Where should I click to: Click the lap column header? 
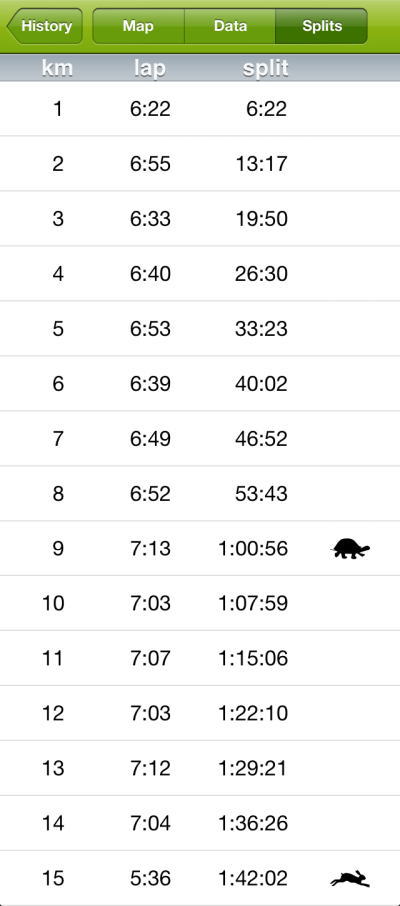150,68
